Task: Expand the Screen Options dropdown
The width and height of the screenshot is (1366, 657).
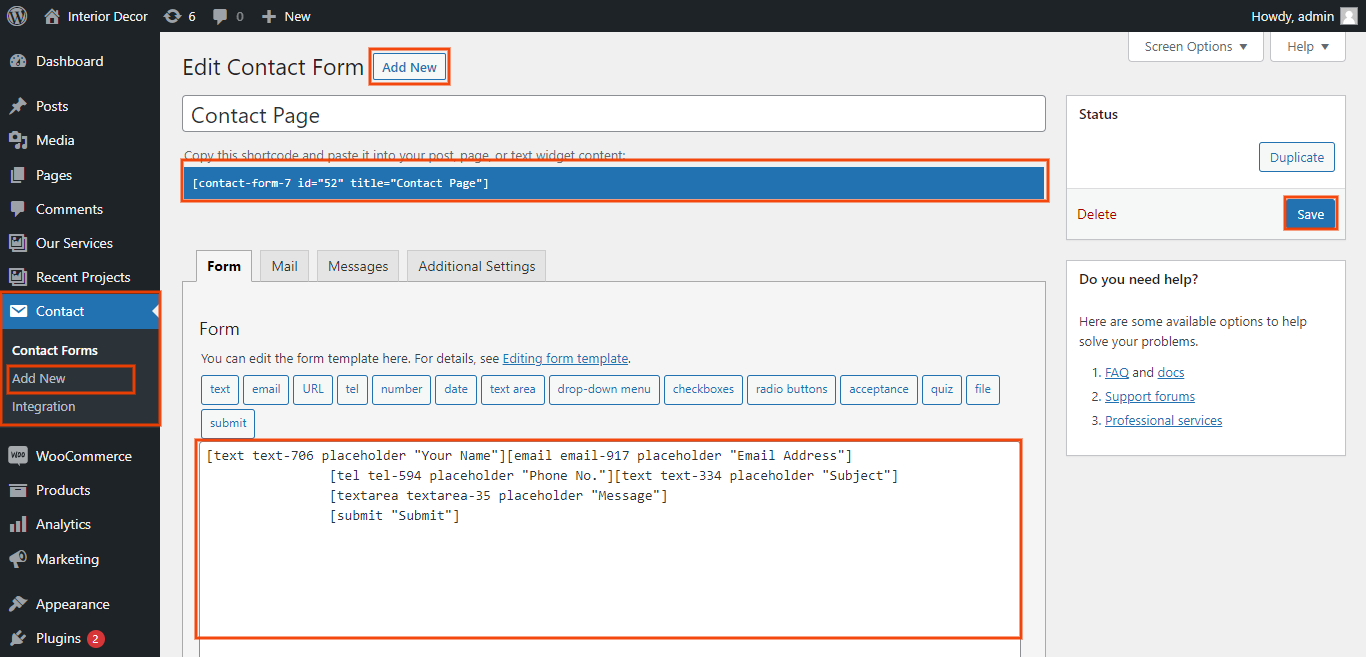Action: tap(1196, 47)
